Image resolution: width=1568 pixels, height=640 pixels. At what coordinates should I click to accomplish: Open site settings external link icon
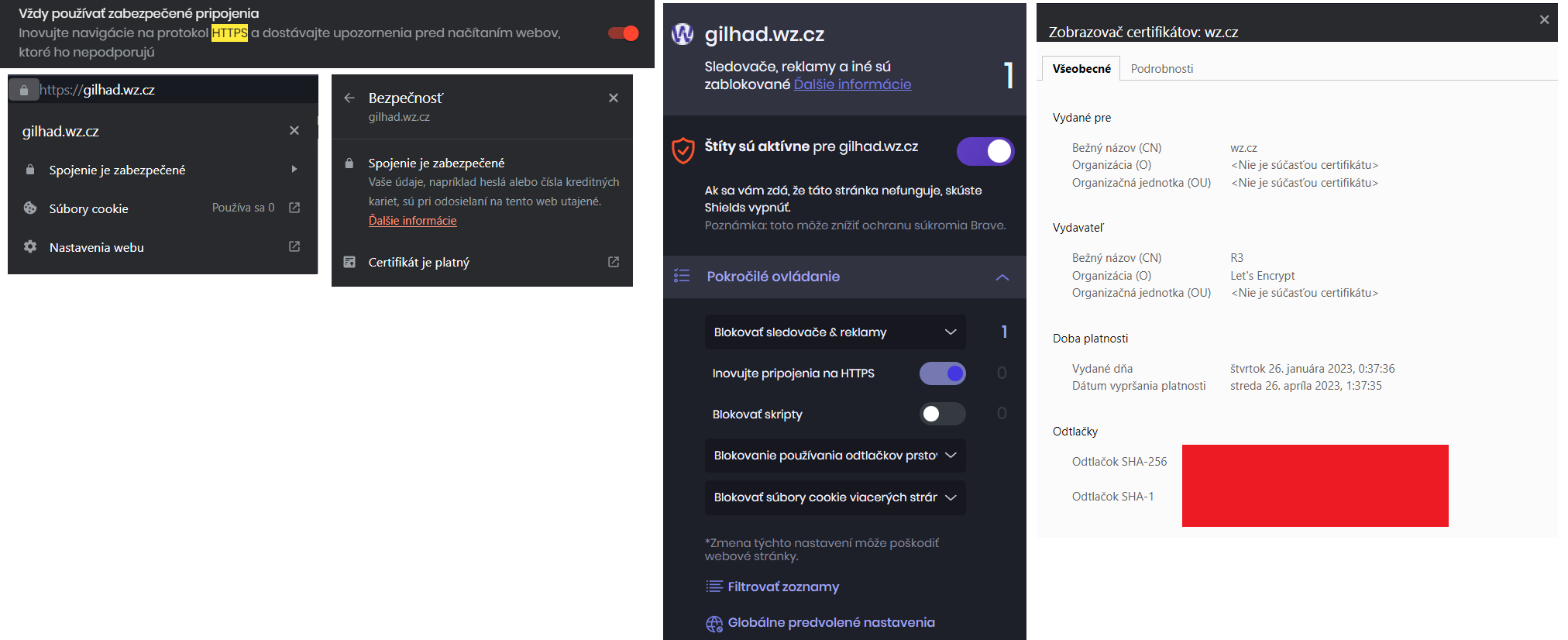pyautogui.click(x=294, y=246)
